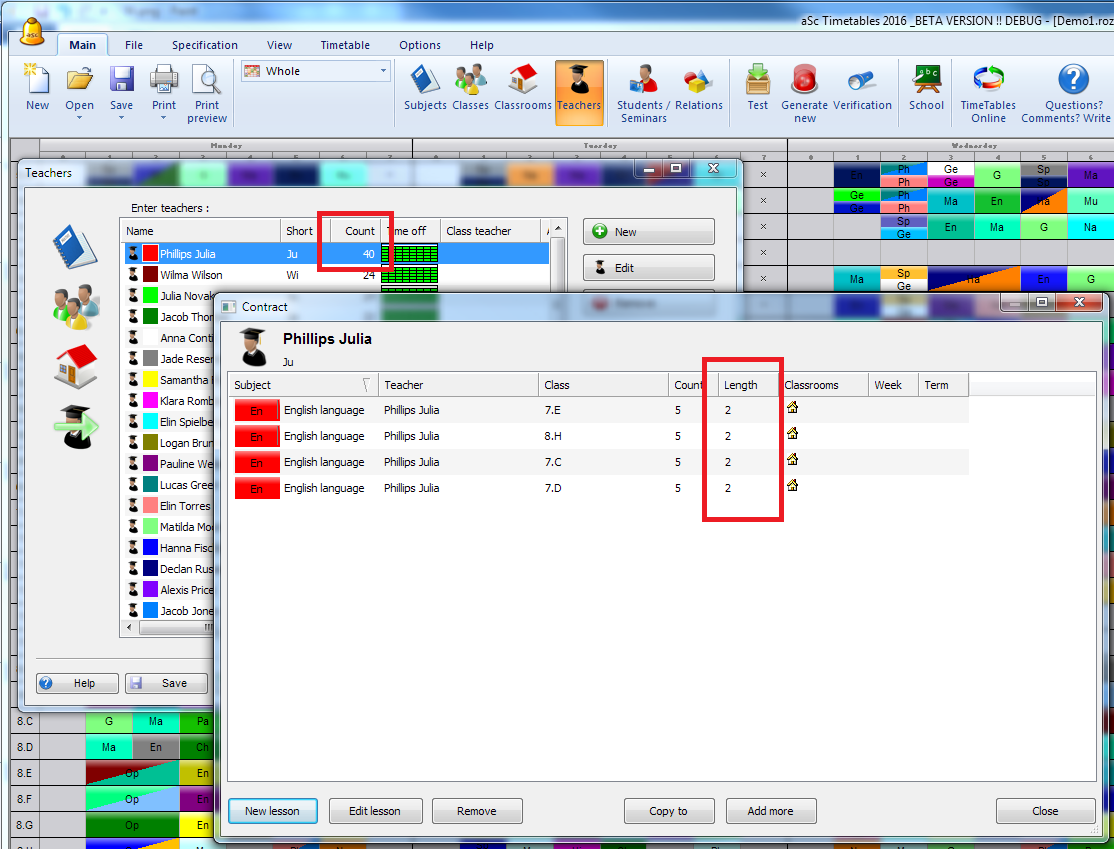The width and height of the screenshot is (1114, 849).
Task: Open the Timetable ribbon tab
Action: [x=345, y=45]
